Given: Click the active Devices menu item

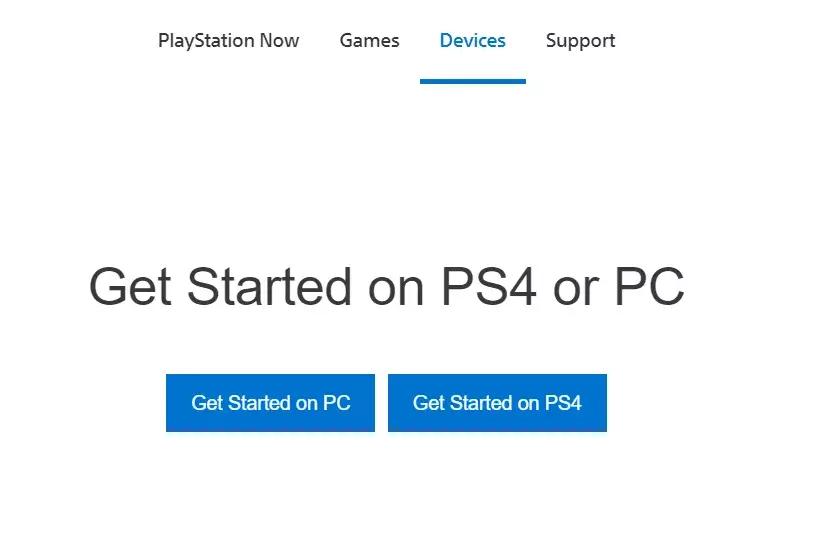Looking at the screenshot, I should [472, 41].
